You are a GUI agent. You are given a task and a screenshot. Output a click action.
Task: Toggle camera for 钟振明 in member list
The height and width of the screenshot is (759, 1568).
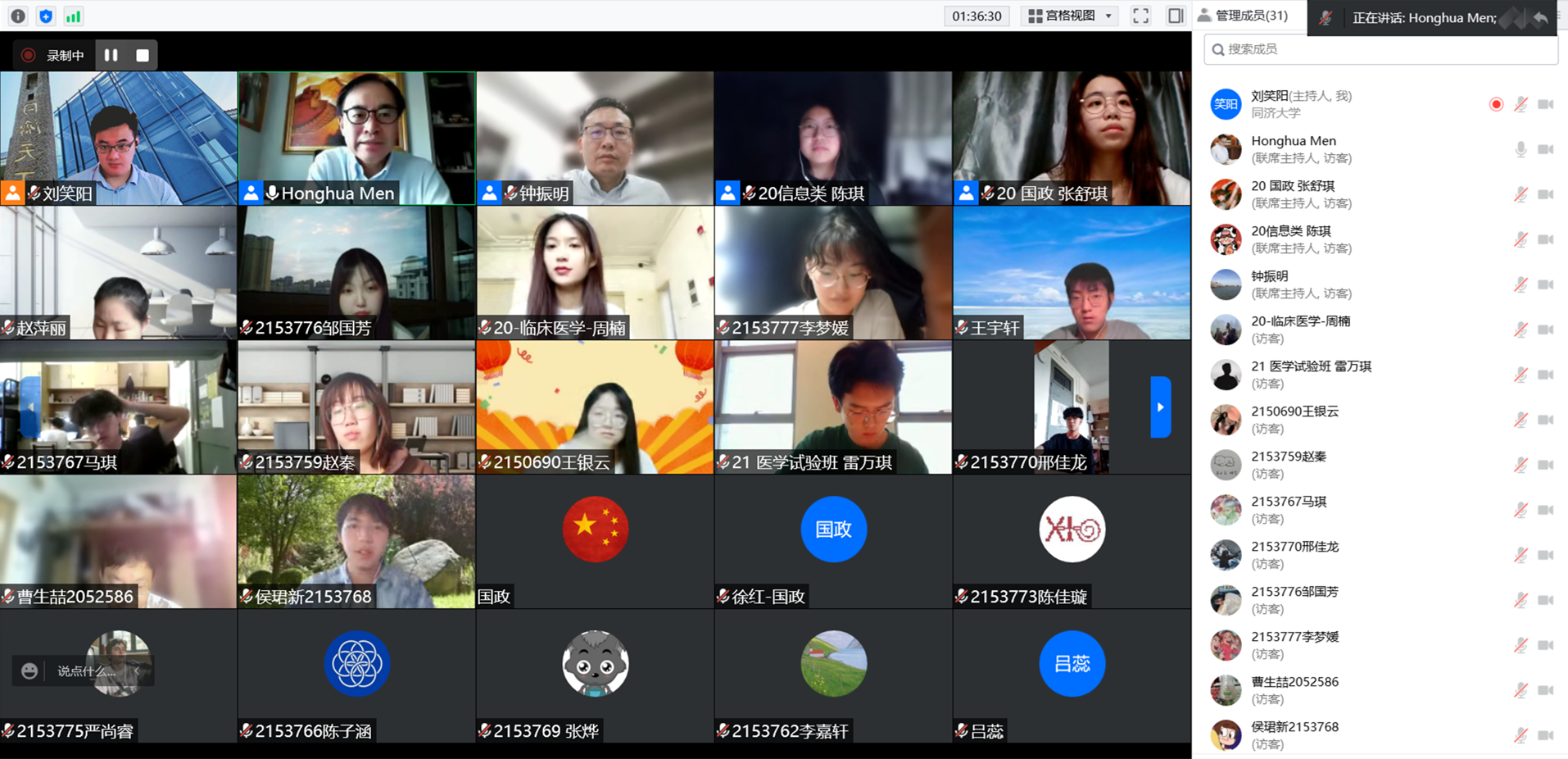1546,284
